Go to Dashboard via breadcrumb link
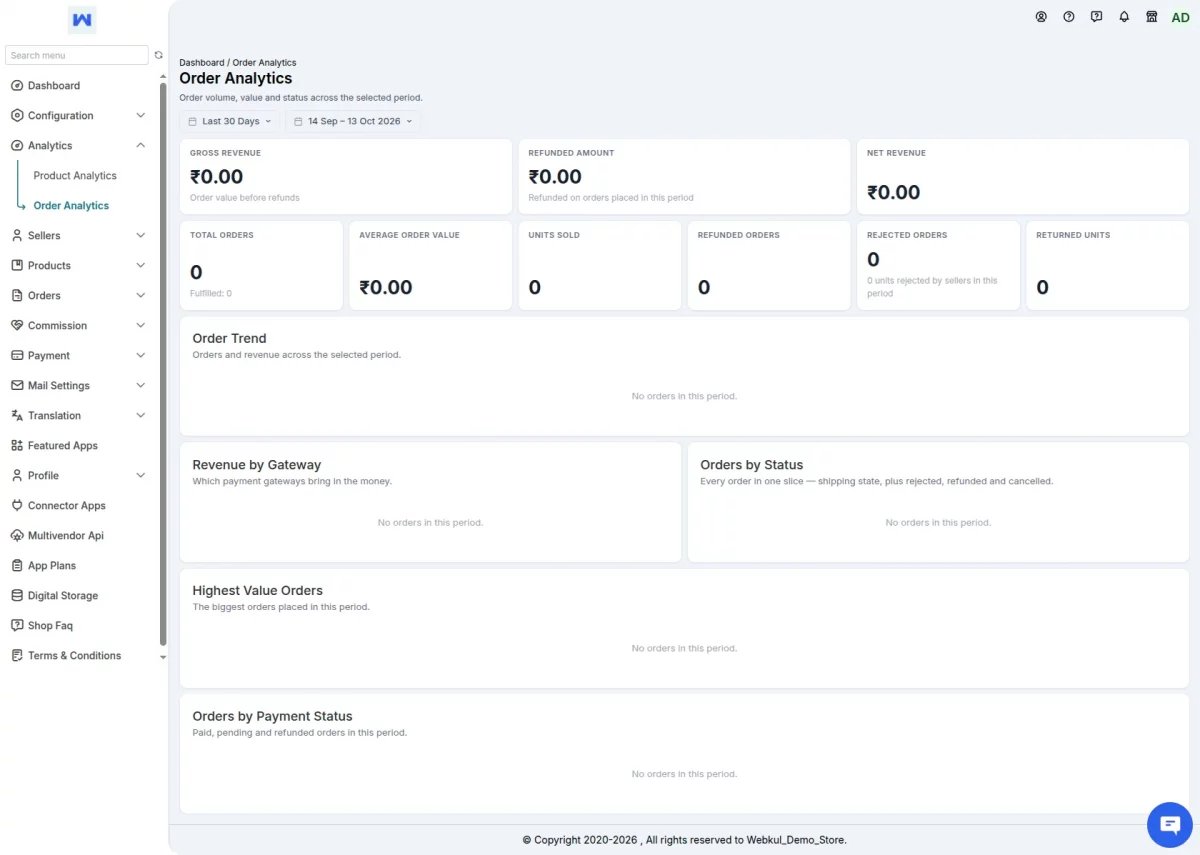Screen dimensions: 1200x855 click(x=202, y=63)
